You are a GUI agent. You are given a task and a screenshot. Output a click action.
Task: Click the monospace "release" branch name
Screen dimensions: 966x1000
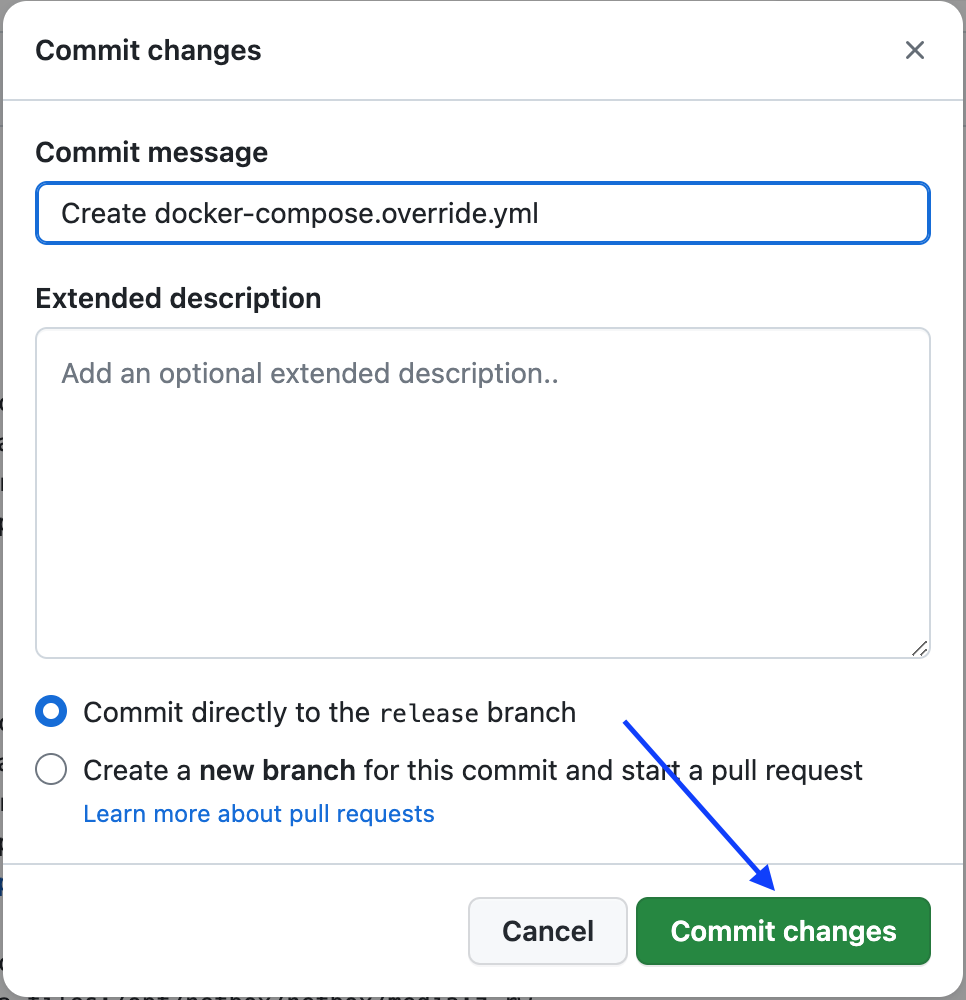pos(429,713)
